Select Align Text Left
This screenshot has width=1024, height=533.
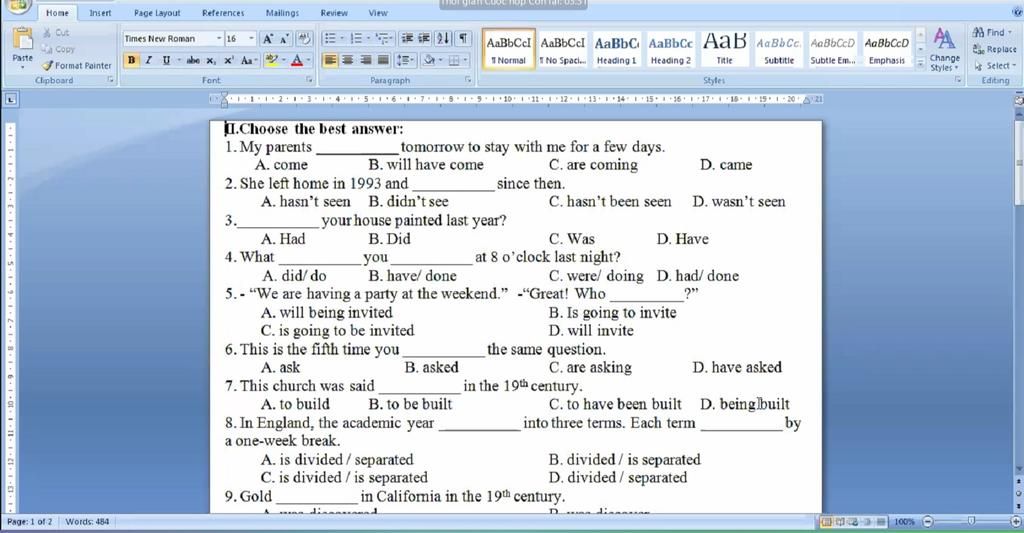point(330,60)
